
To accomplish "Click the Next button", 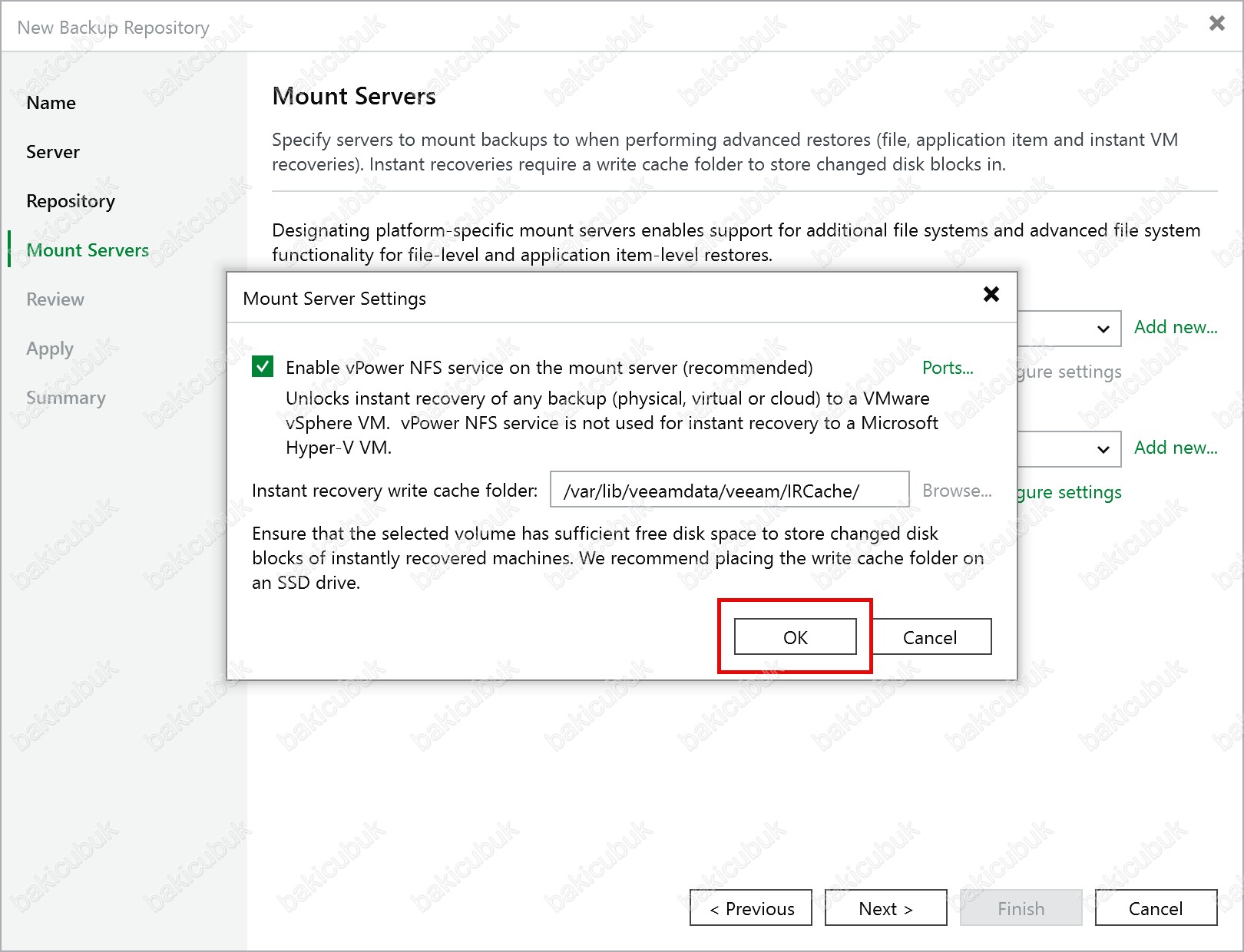I will [x=885, y=908].
